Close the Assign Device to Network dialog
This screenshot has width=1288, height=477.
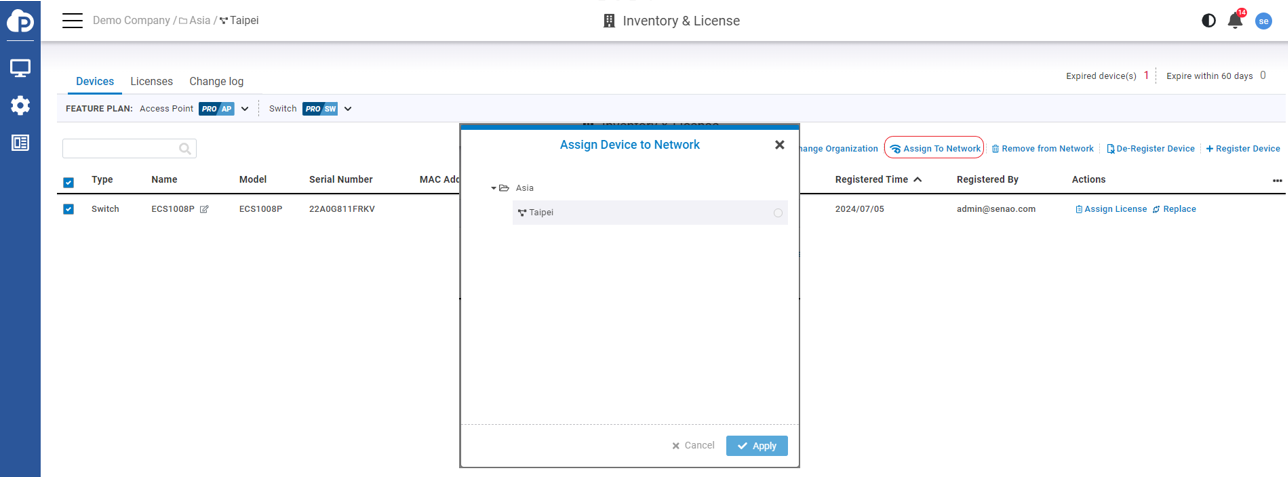(780, 145)
